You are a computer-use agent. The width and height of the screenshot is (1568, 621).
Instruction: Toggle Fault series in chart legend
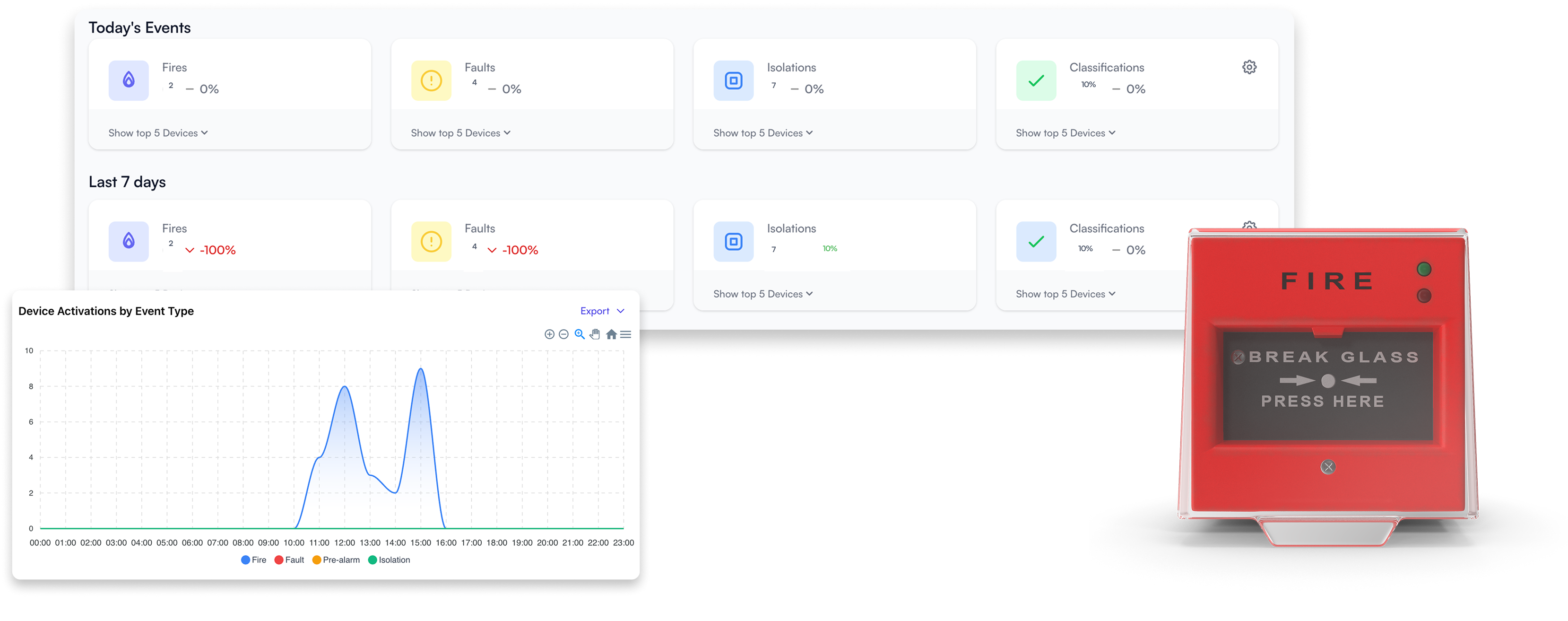tap(289, 560)
